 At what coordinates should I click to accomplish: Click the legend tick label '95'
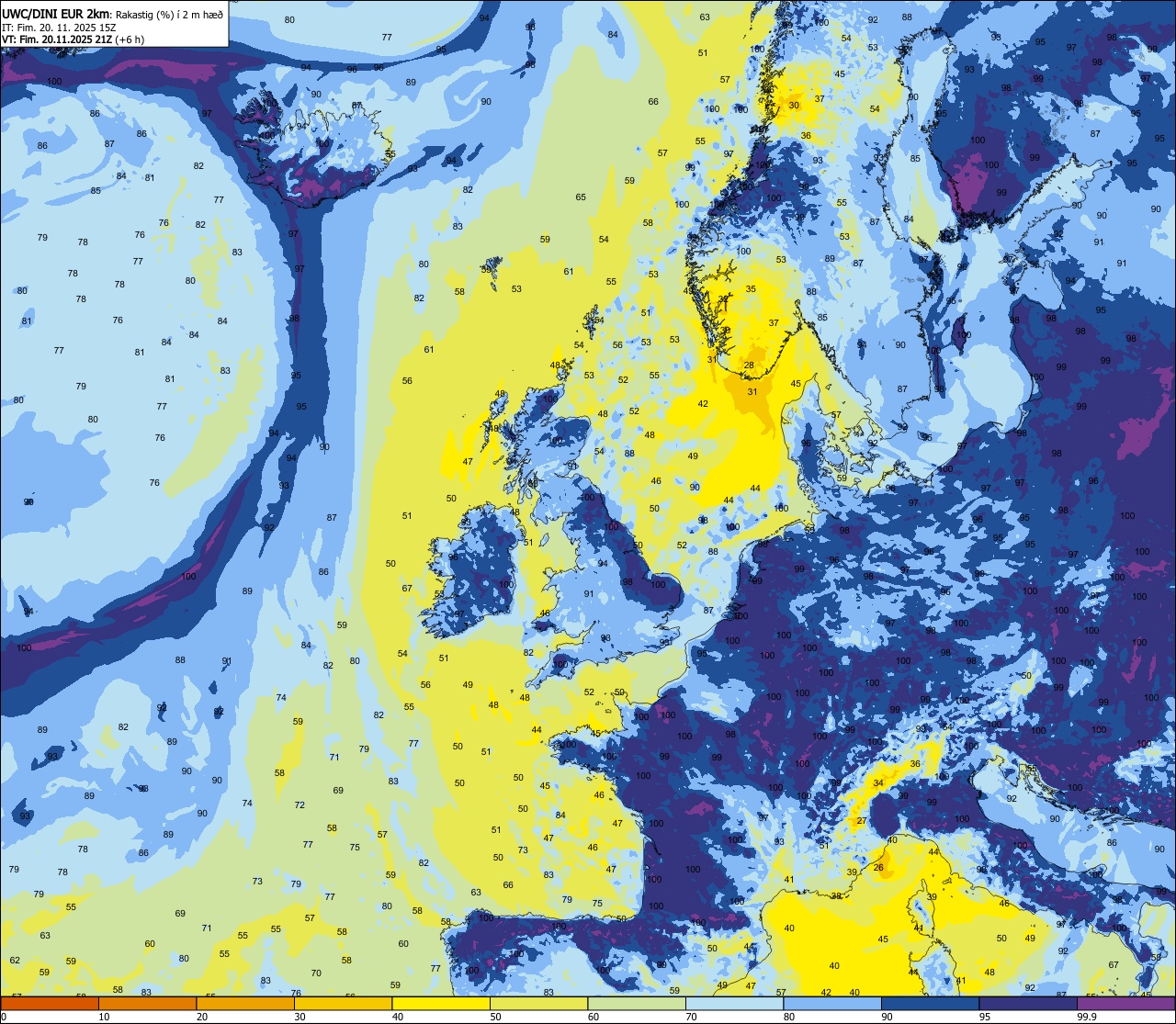pos(985,1017)
